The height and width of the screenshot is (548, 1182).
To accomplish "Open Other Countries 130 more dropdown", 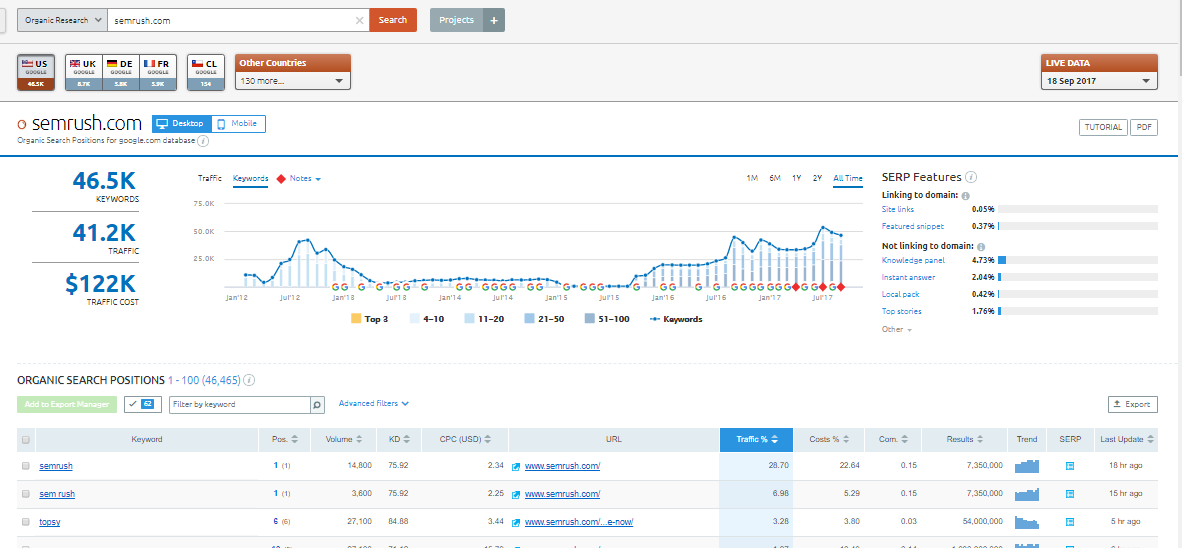I will [292, 81].
